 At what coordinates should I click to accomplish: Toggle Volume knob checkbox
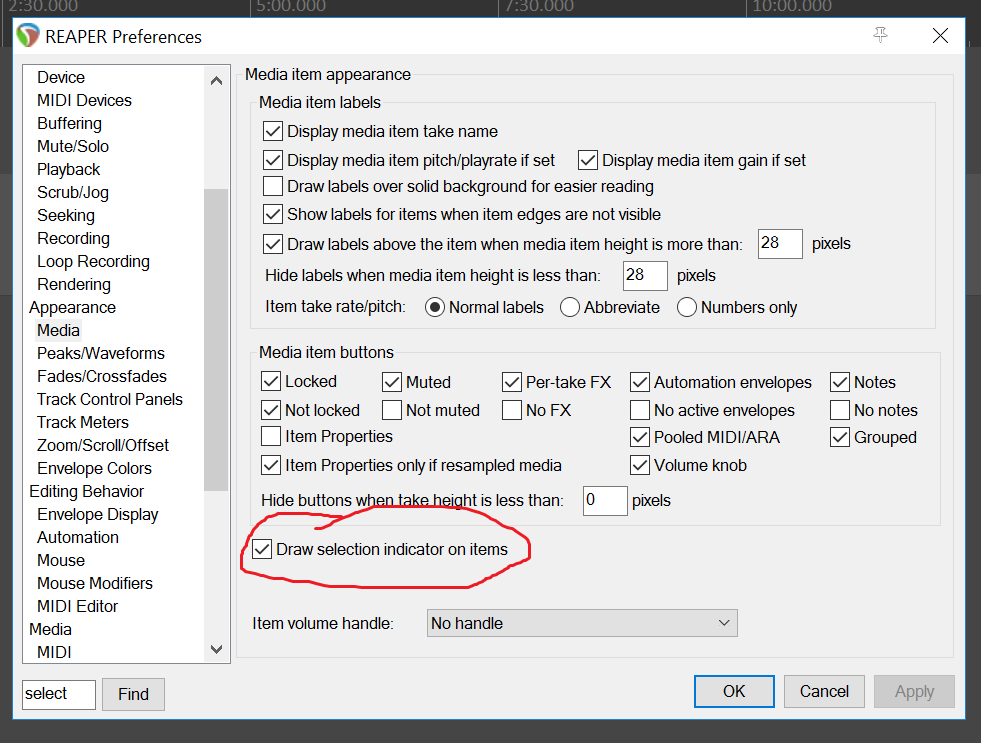pyautogui.click(x=639, y=465)
